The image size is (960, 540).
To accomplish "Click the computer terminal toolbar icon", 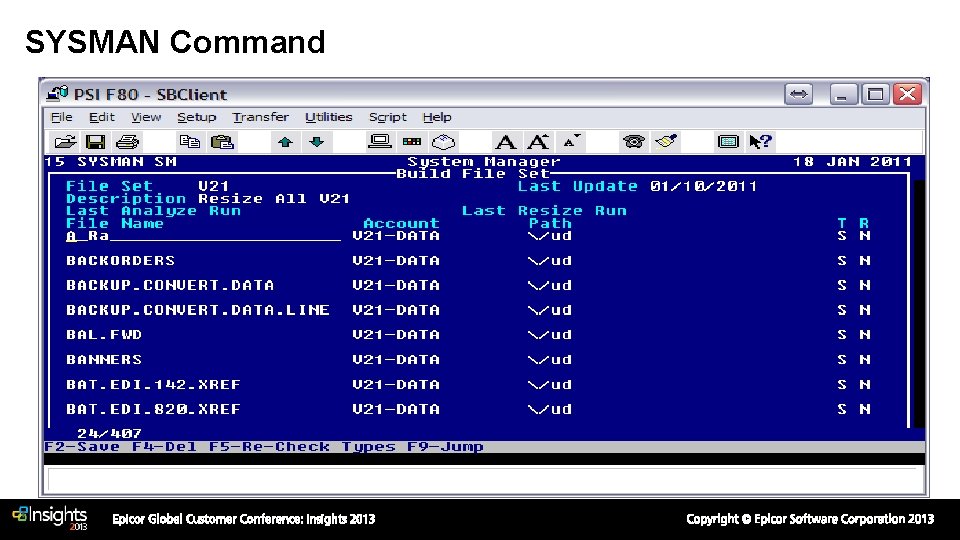I will click(380, 141).
